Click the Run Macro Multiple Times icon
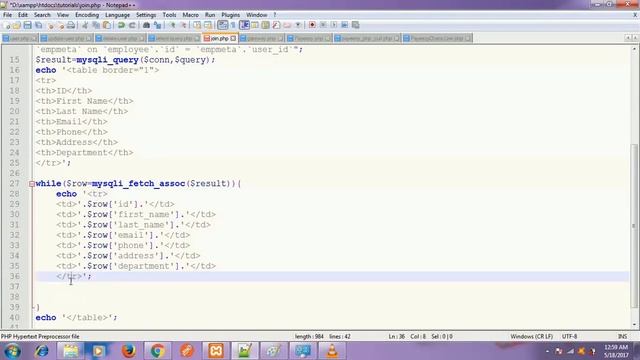This screenshot has width=640, height=360. [344, 25]
